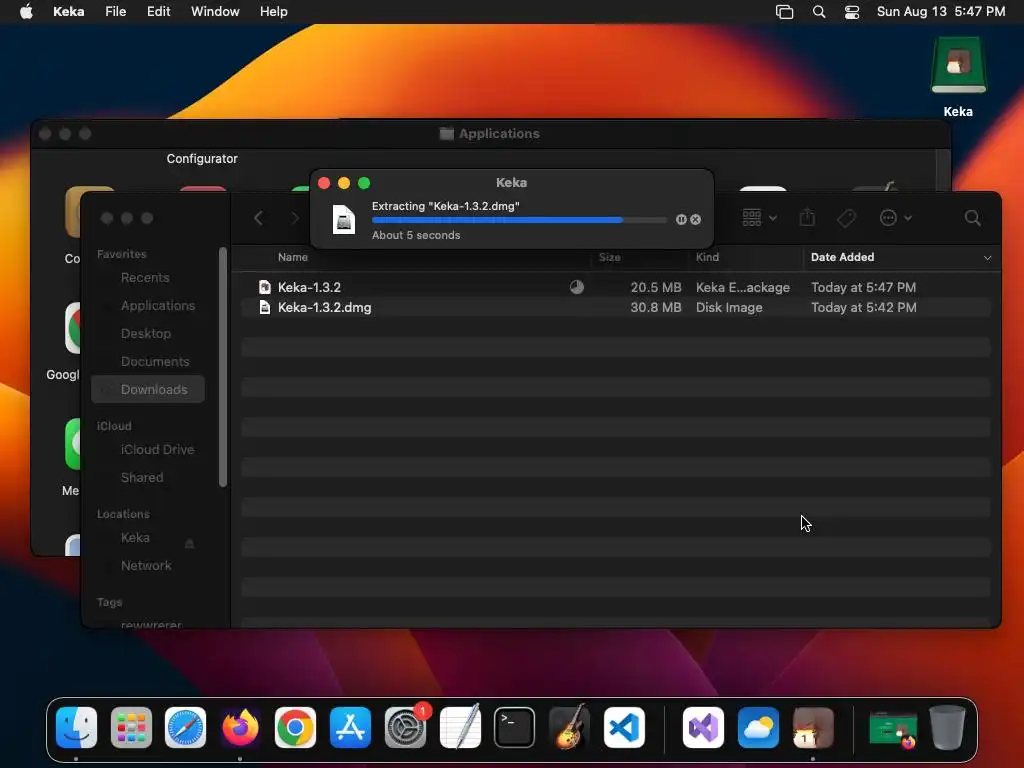Screen dimensions: 1024x768
Task: Pause the Keka extraction
Action: tap(681, 219)
